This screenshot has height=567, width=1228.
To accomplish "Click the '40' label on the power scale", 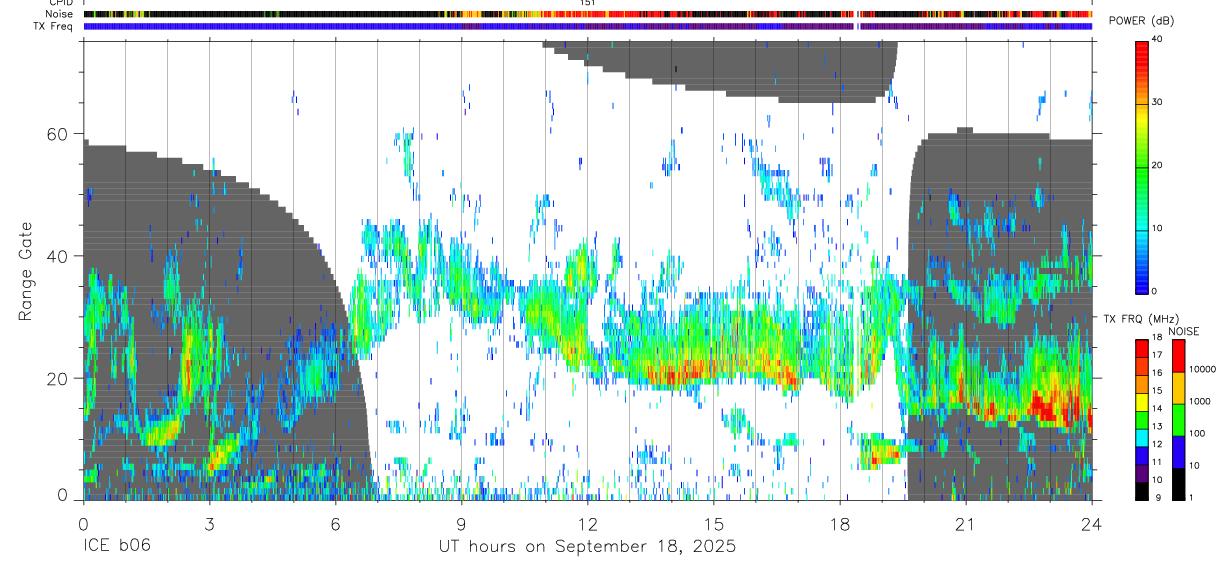I will point(1157,39).
